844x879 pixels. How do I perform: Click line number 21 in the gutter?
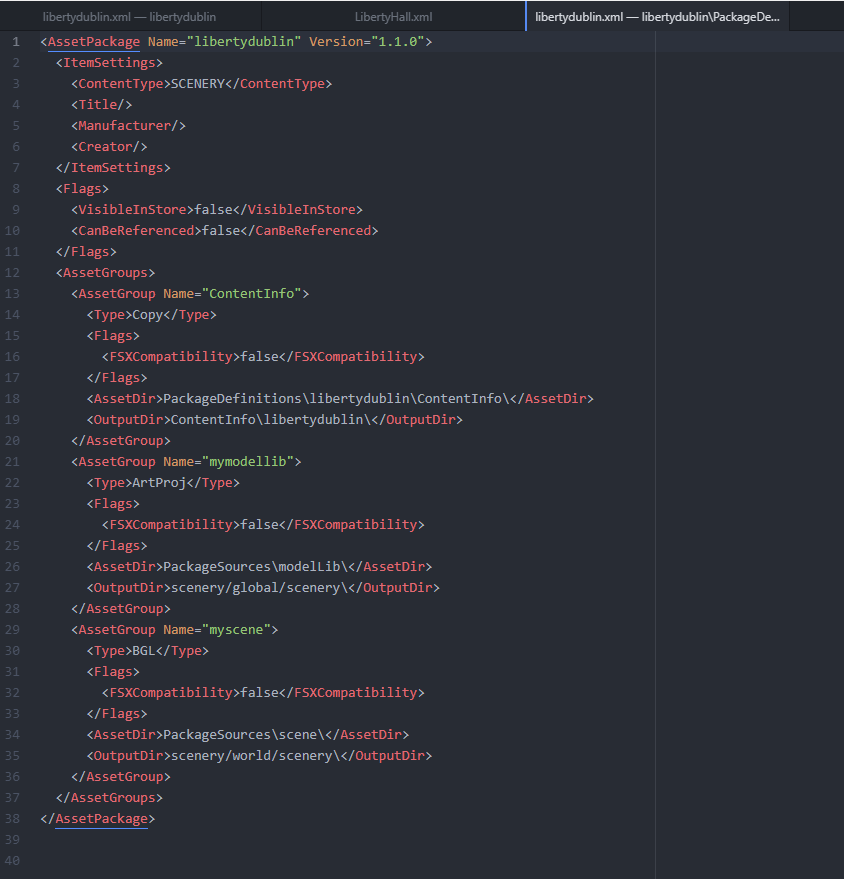[x=12, y=462]
